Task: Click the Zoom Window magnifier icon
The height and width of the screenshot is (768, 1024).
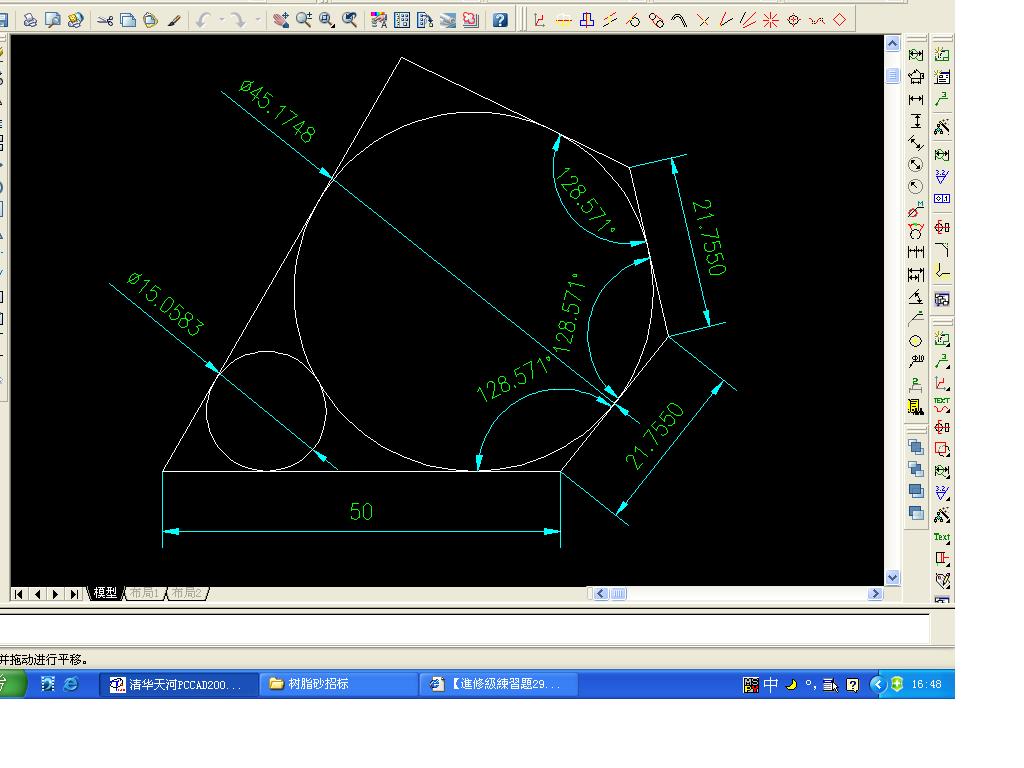Action: point(327,20)
